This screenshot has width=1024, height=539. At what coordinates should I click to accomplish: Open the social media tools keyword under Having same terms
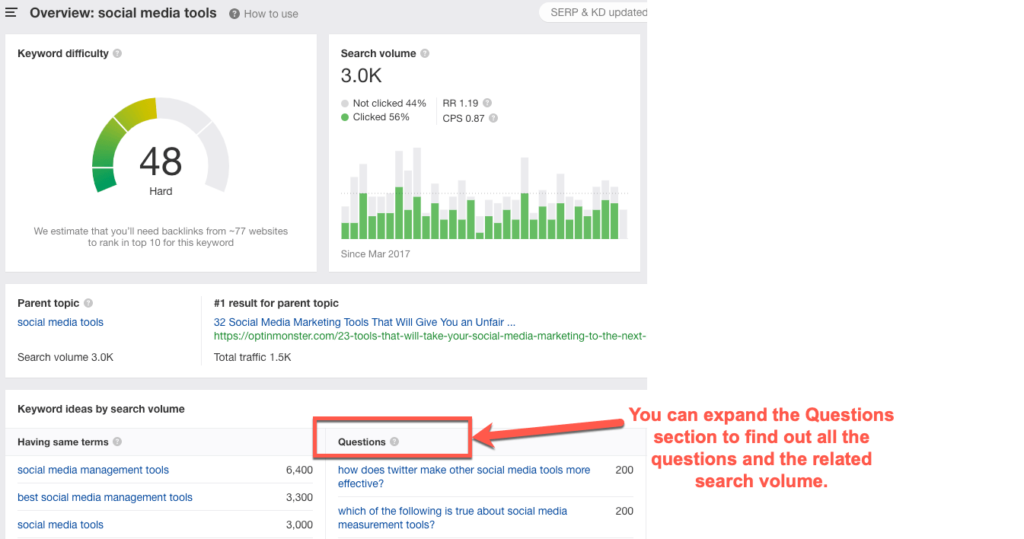60,525
